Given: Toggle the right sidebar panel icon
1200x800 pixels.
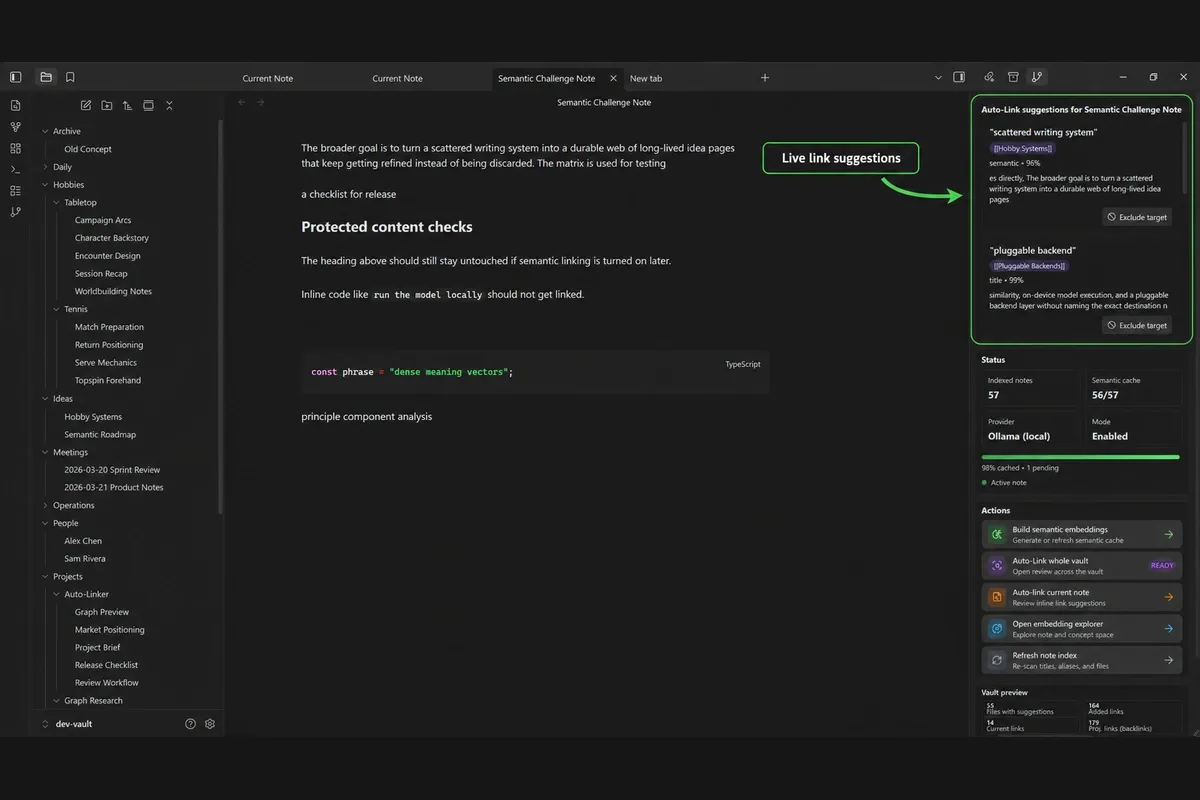Looking at the screenshot, I should coord(959,77).
